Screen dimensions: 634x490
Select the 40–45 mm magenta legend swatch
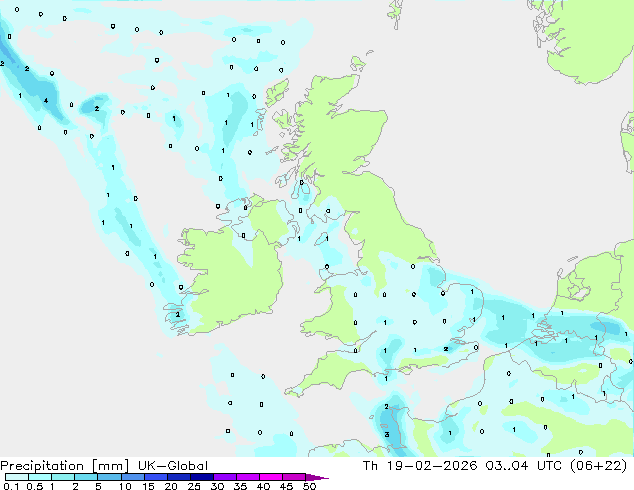tap(271, 477)
